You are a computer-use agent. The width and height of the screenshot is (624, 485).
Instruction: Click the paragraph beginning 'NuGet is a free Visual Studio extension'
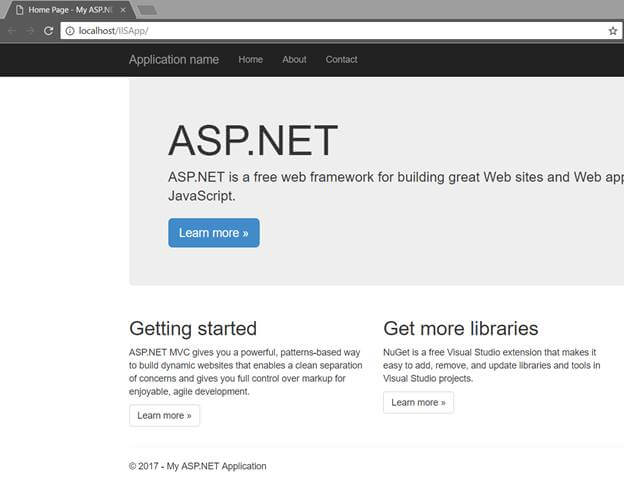(x=491, y=365)
